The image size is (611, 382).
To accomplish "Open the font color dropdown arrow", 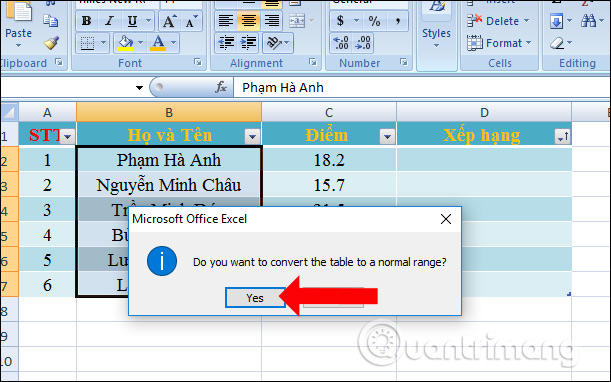I will coord(174,43).
